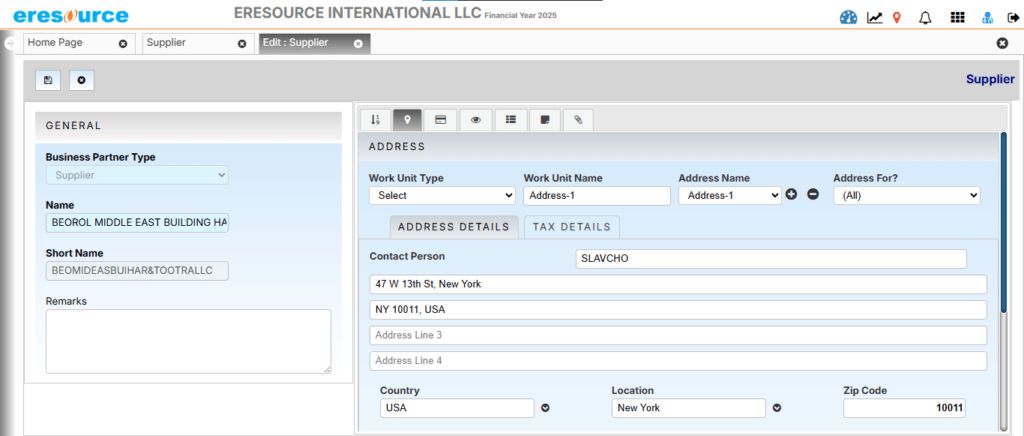This screenshot has width=1024, height=436.
Task: Open the credit card payment tab
Action: point(440,120)
